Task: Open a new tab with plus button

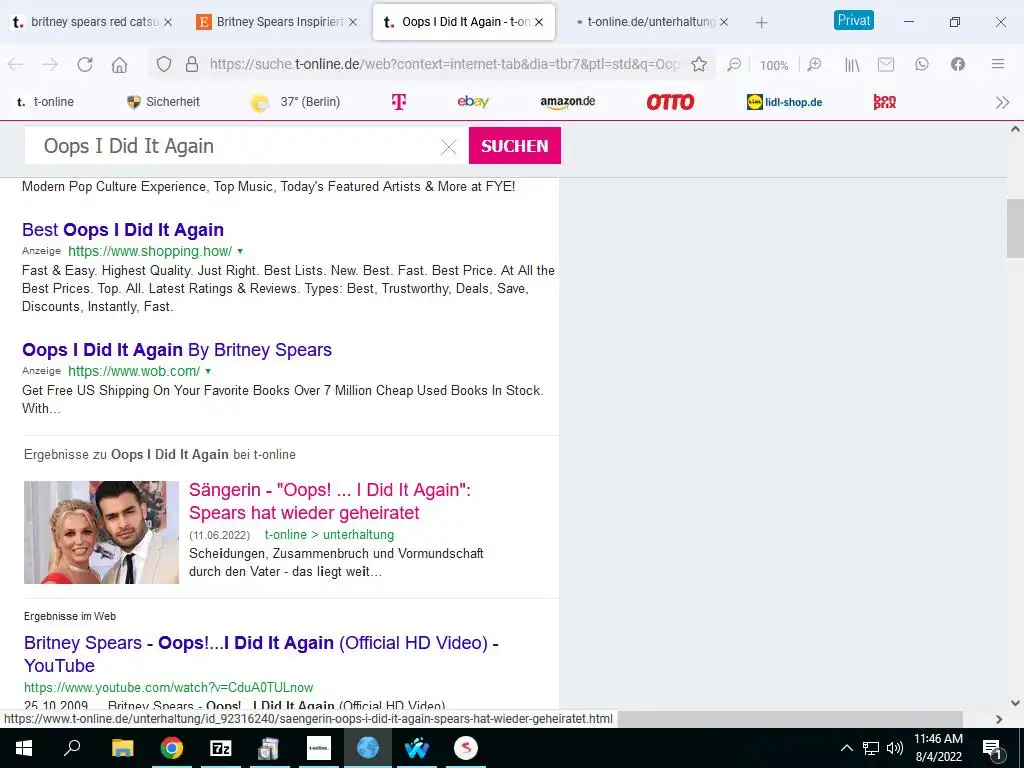Action: coord(761,23)
